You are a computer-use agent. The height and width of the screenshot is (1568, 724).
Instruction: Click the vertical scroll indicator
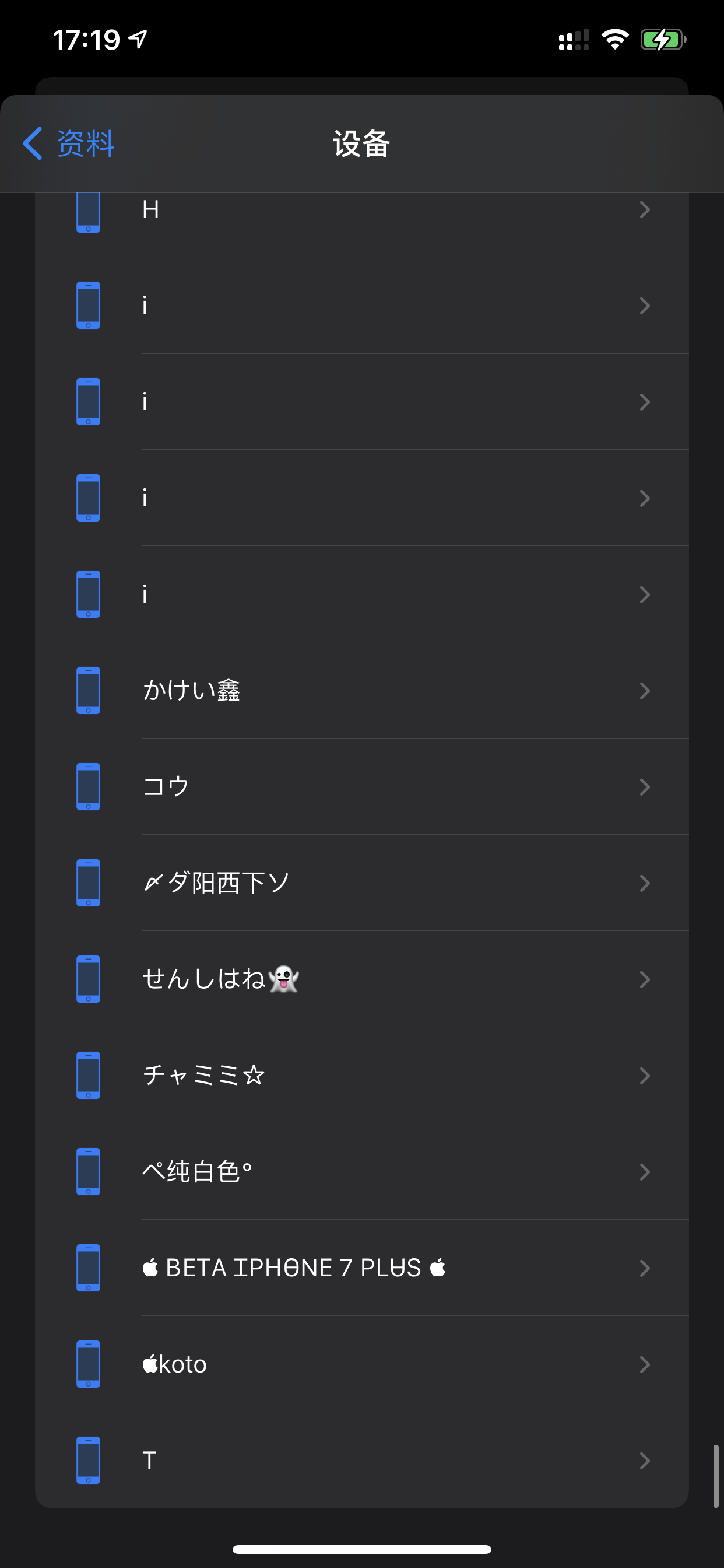[716, 1475]
